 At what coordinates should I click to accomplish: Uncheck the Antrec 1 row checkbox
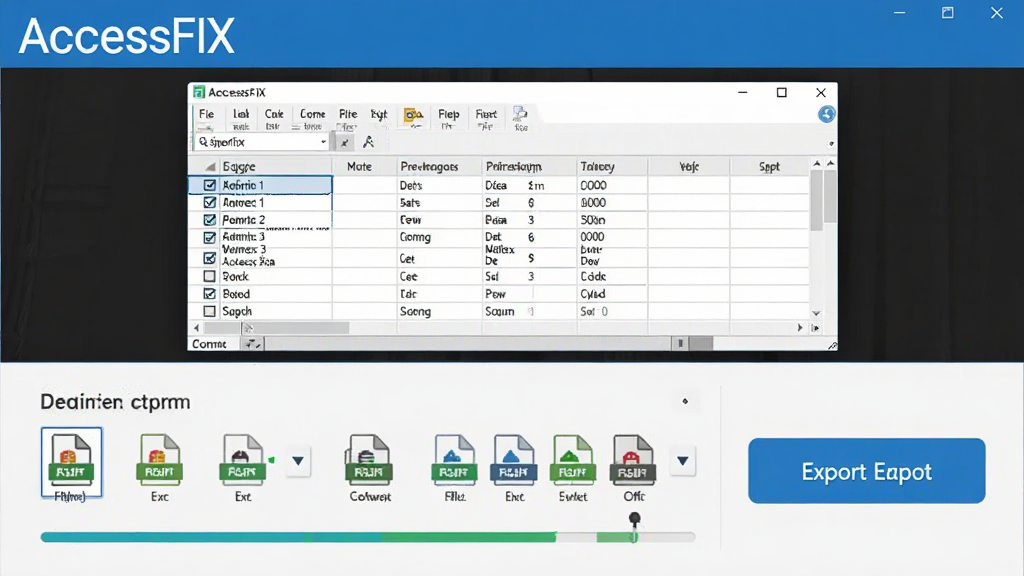[x=210, y=202]
